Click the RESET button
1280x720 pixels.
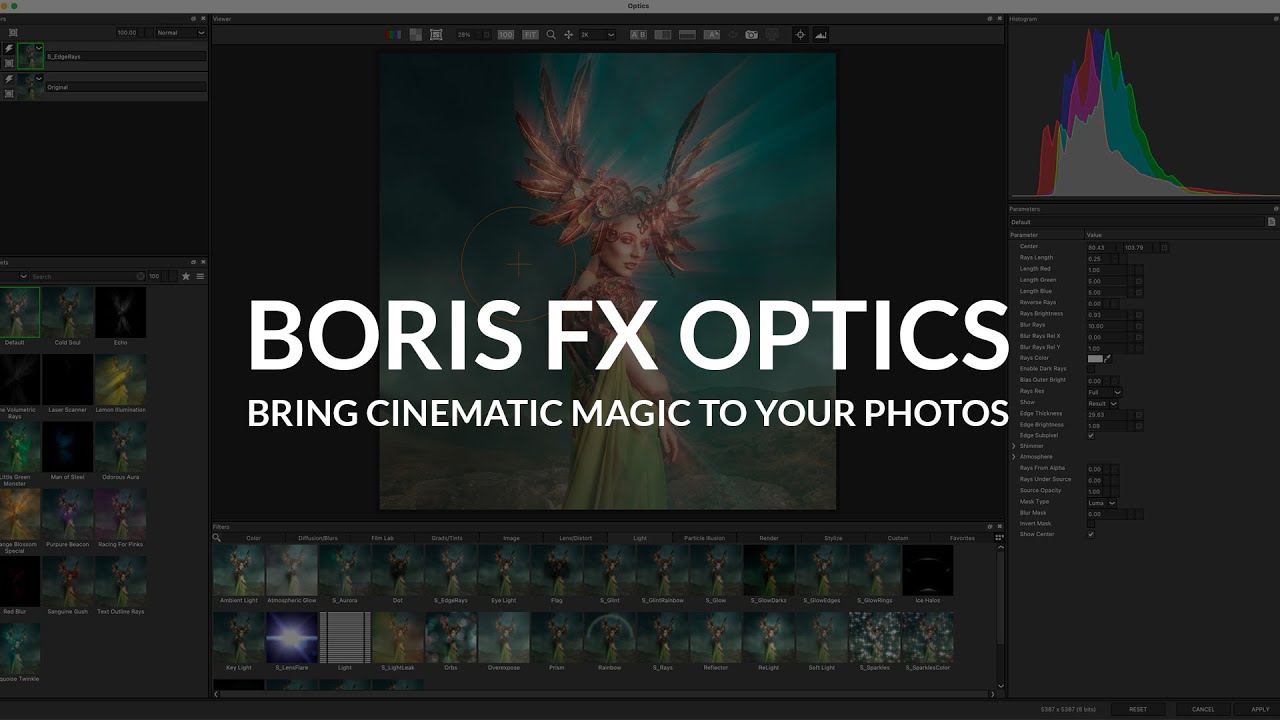(x=1138, y=709)
